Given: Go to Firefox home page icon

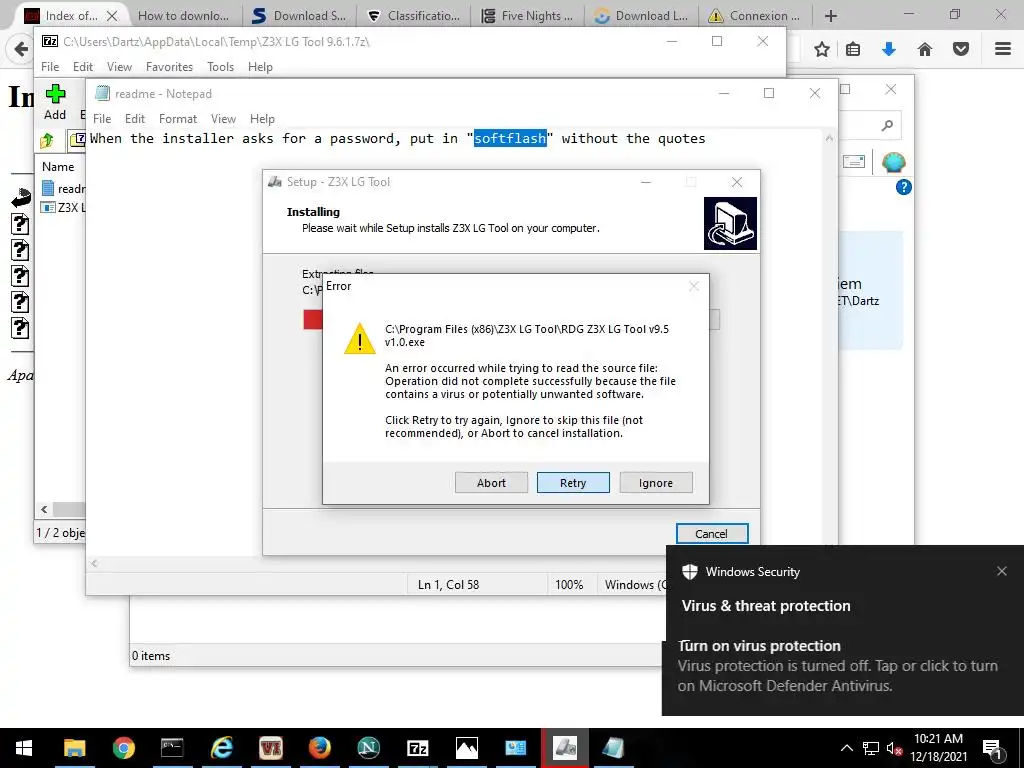Looking at the screenshot, I should click(x=924, y=49).
